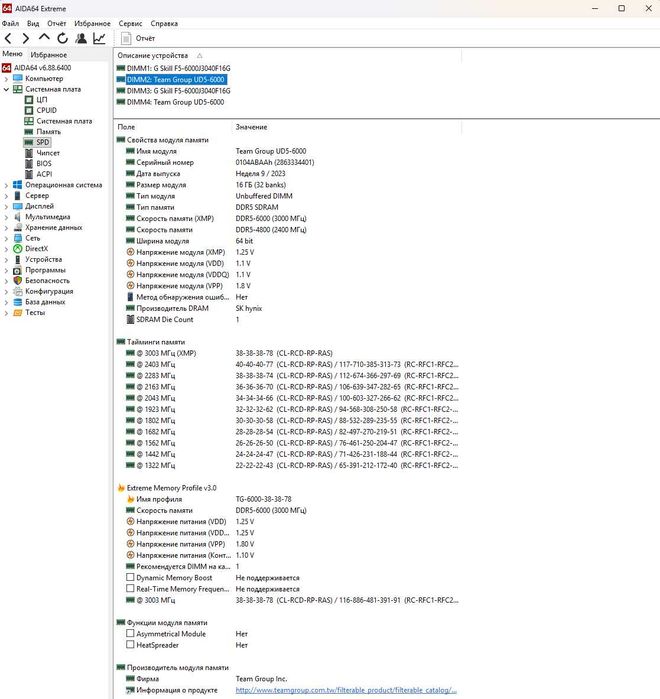
Task: Open the Сервис menu
Action: (x=131, y=24)
